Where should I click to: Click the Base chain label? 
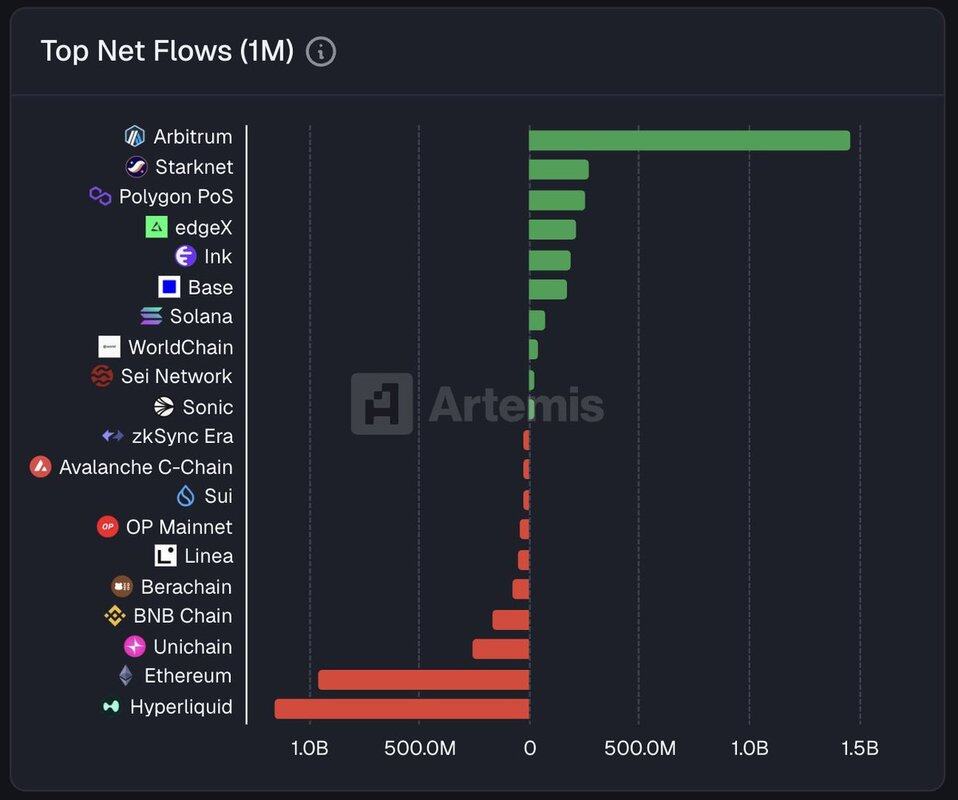[210, 288]
